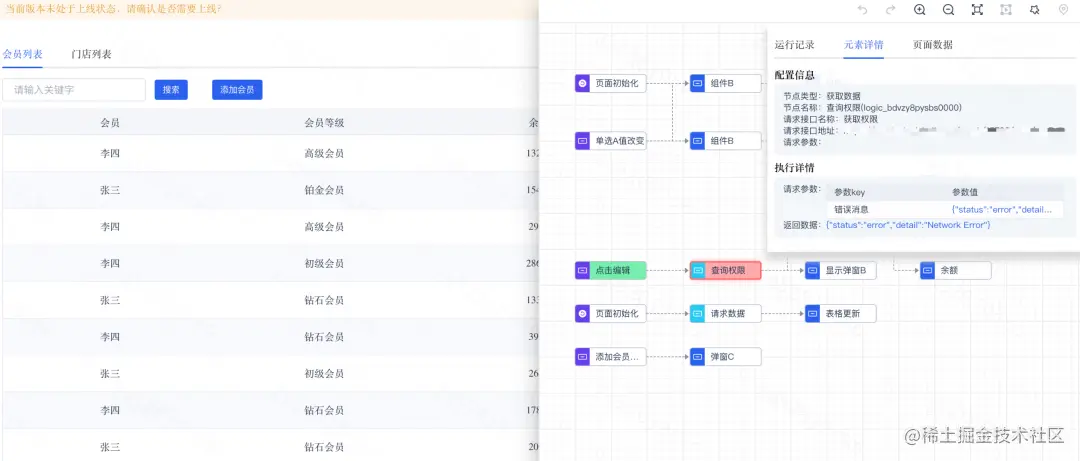Click the play-in-frame run icon
1080x461 pixels.
coord(1006,10)
